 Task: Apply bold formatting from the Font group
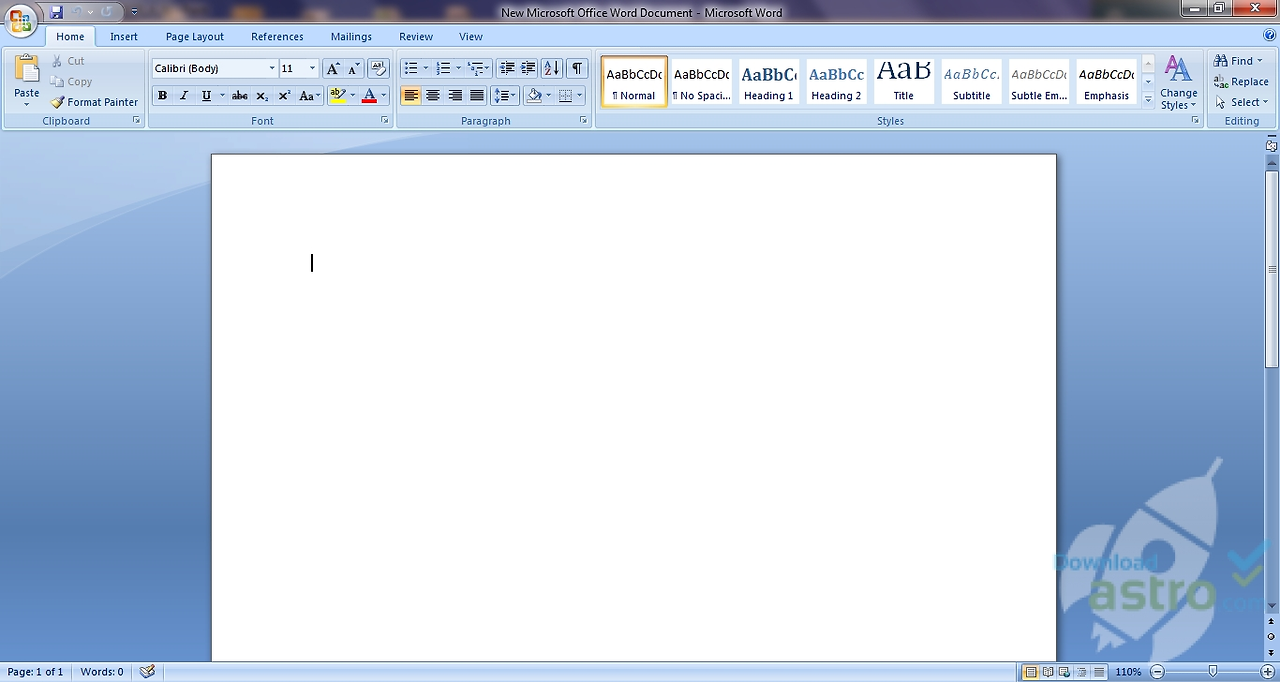click(x=162, y=95)
